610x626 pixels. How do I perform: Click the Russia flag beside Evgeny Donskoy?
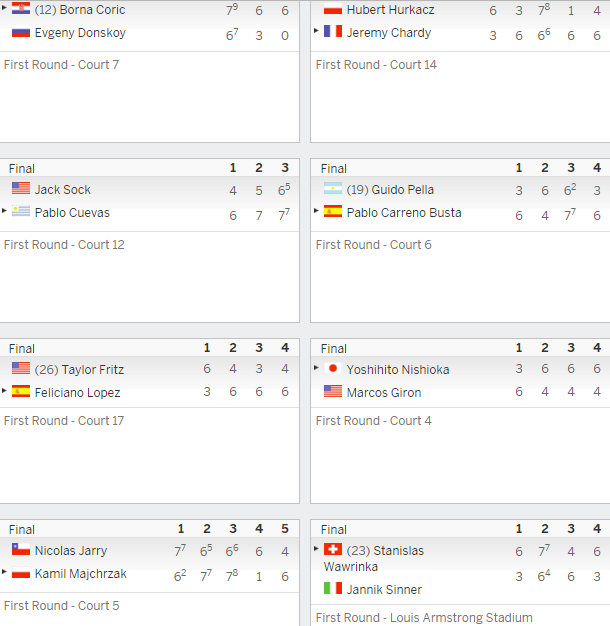click(21, 32)
